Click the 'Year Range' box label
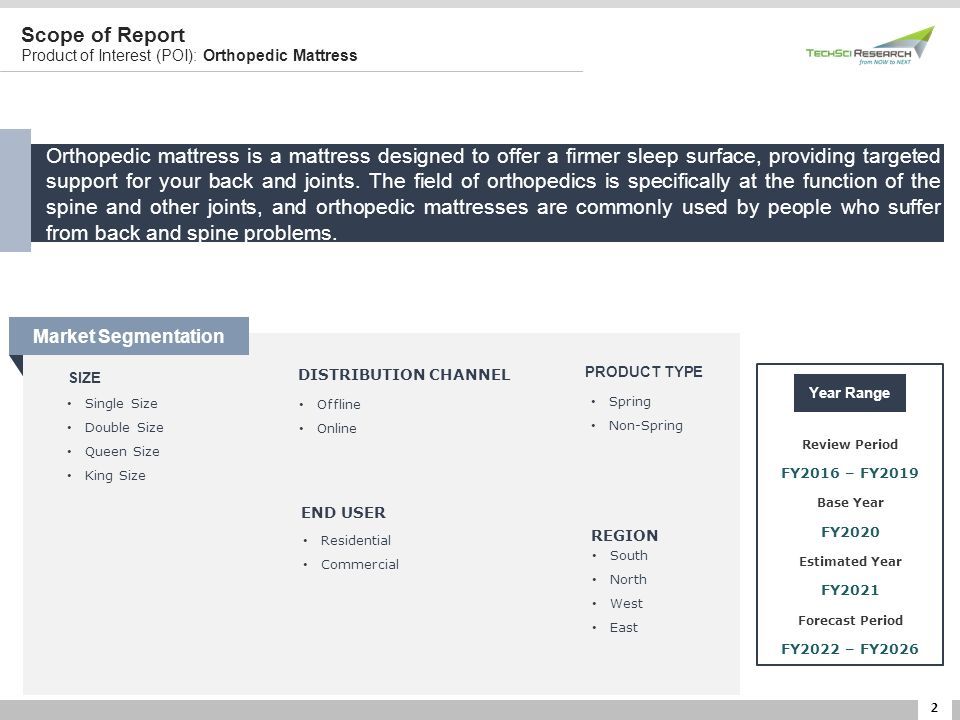Image resolution: width=960 pixels, height=720 pixels. 850,393
